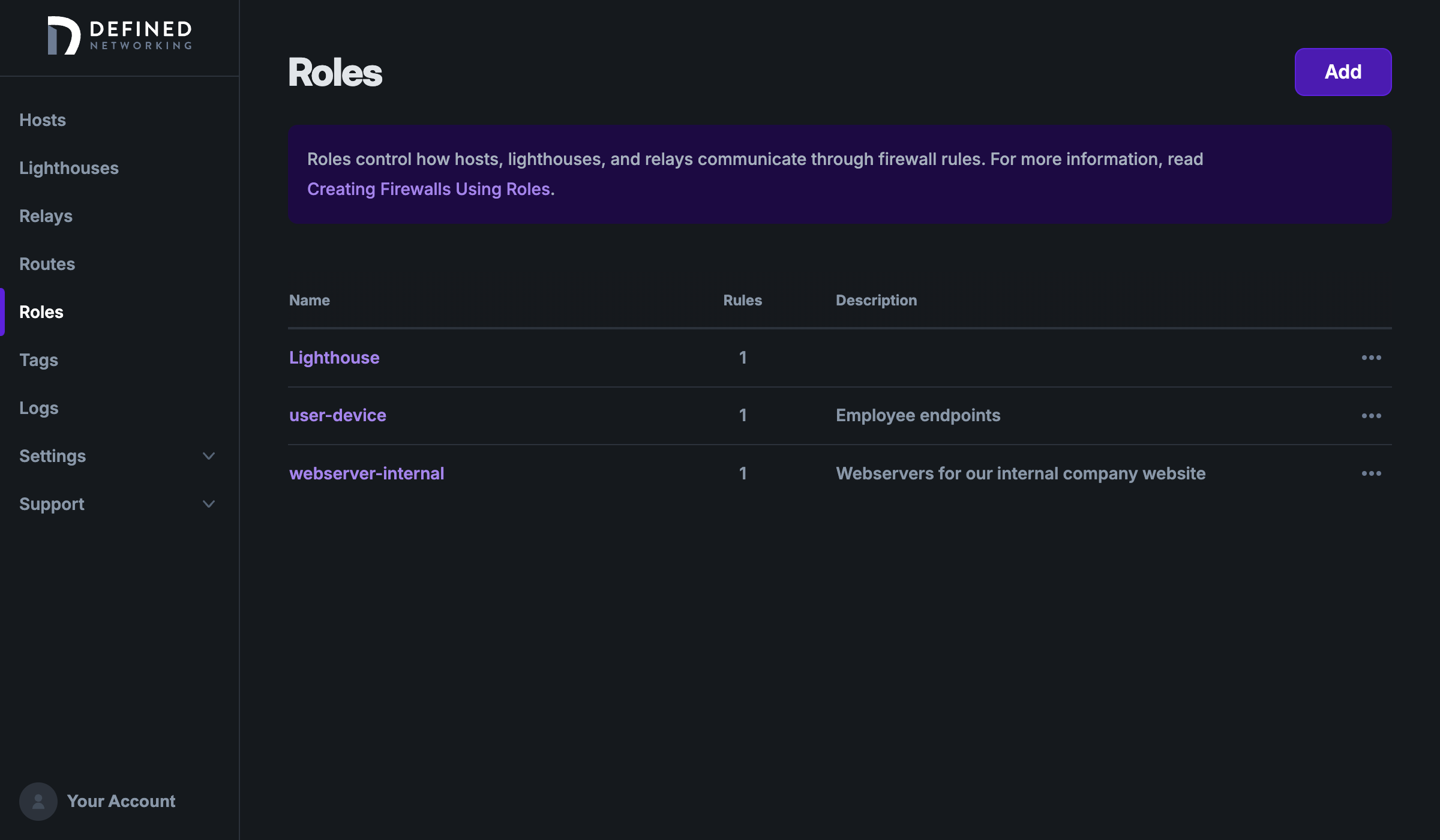Click the Tags navigation icon
The image size is (1440, 840).
coord(38,359)
